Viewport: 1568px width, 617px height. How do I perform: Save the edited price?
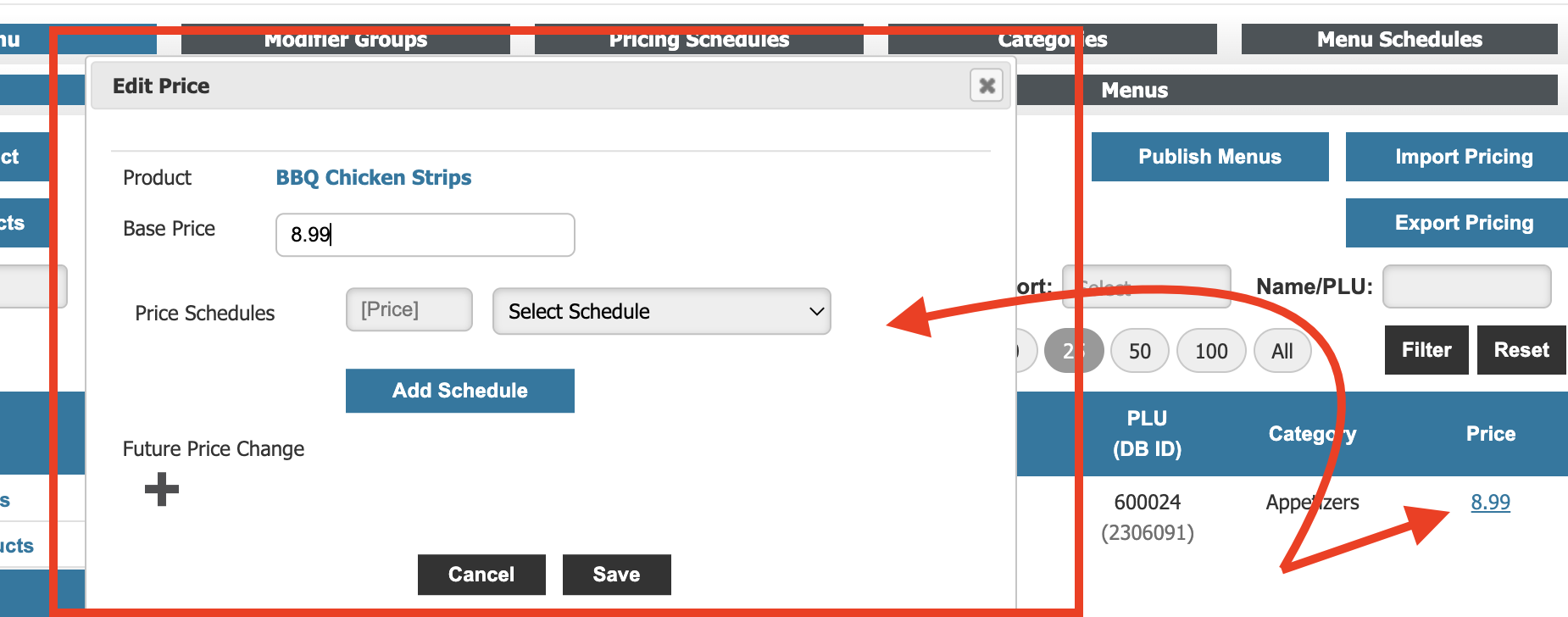tap(616, 575)
